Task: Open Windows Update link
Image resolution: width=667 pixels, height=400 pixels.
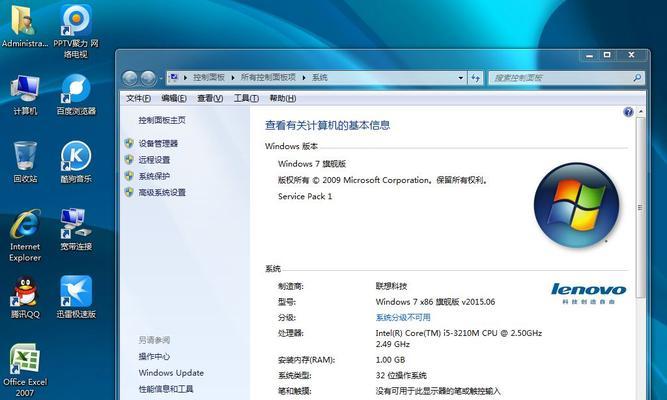Action: (x=171, y=373)
